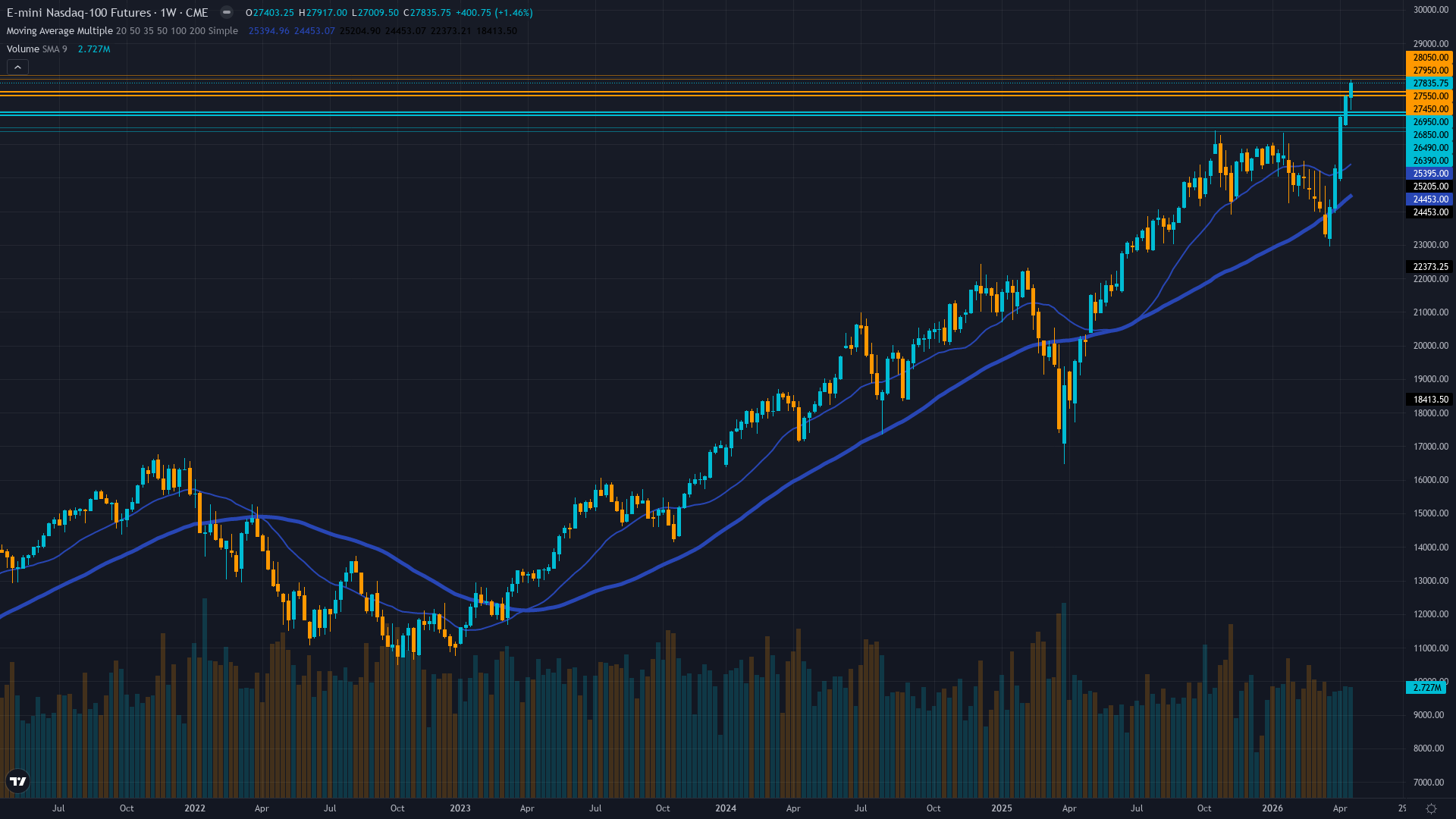The image size is (1456, 819).
Task: Select the 27835.75 current price label
Action: point(1429,83)
